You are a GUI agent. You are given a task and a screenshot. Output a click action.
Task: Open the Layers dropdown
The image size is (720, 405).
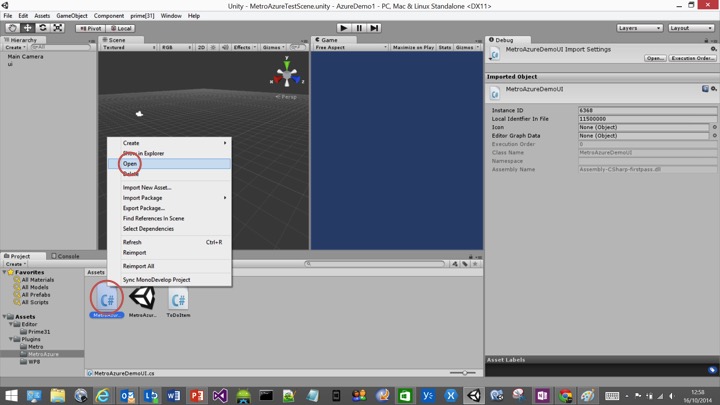point(639,28)
